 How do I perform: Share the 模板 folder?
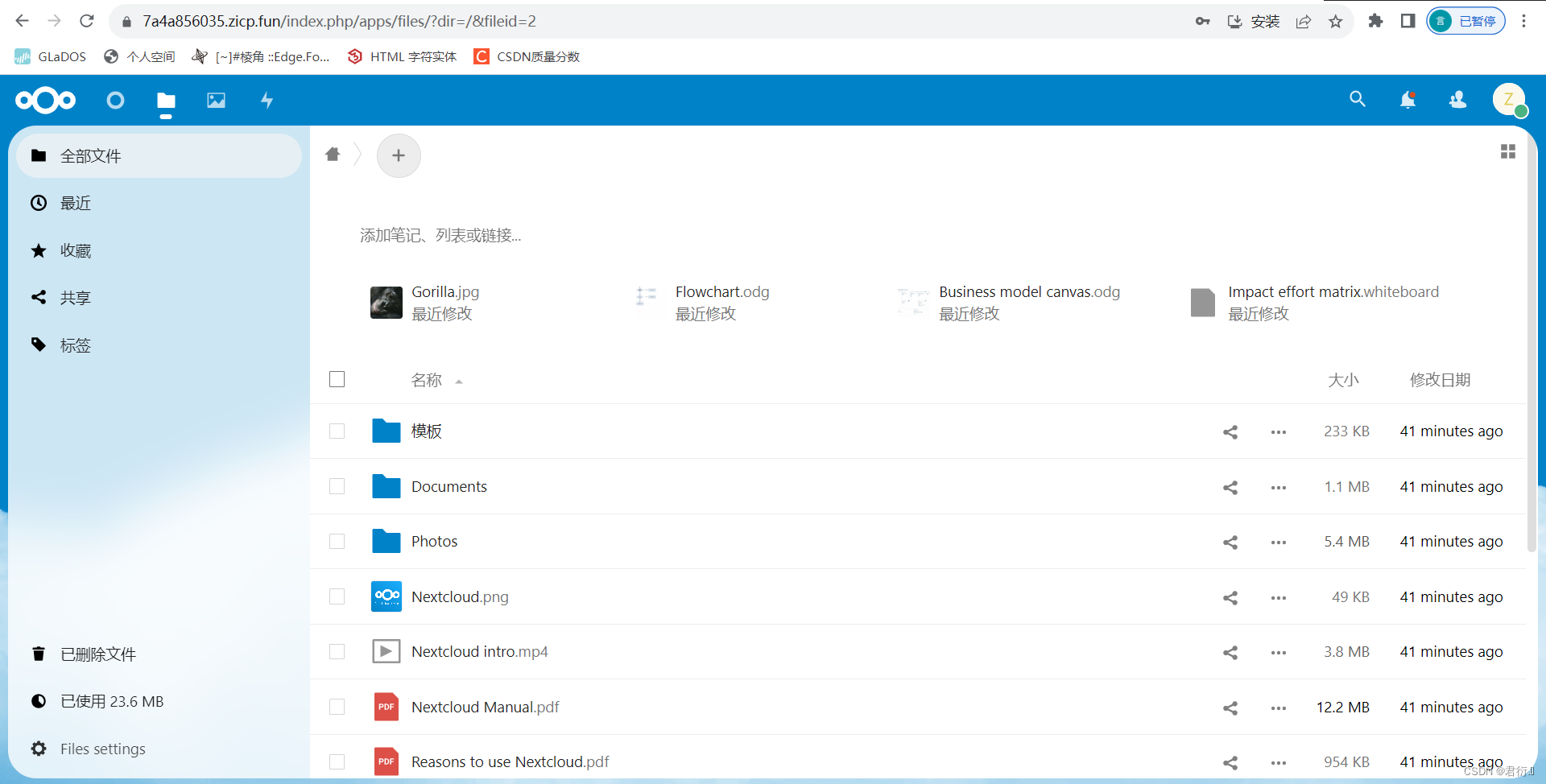[1230, 432]
